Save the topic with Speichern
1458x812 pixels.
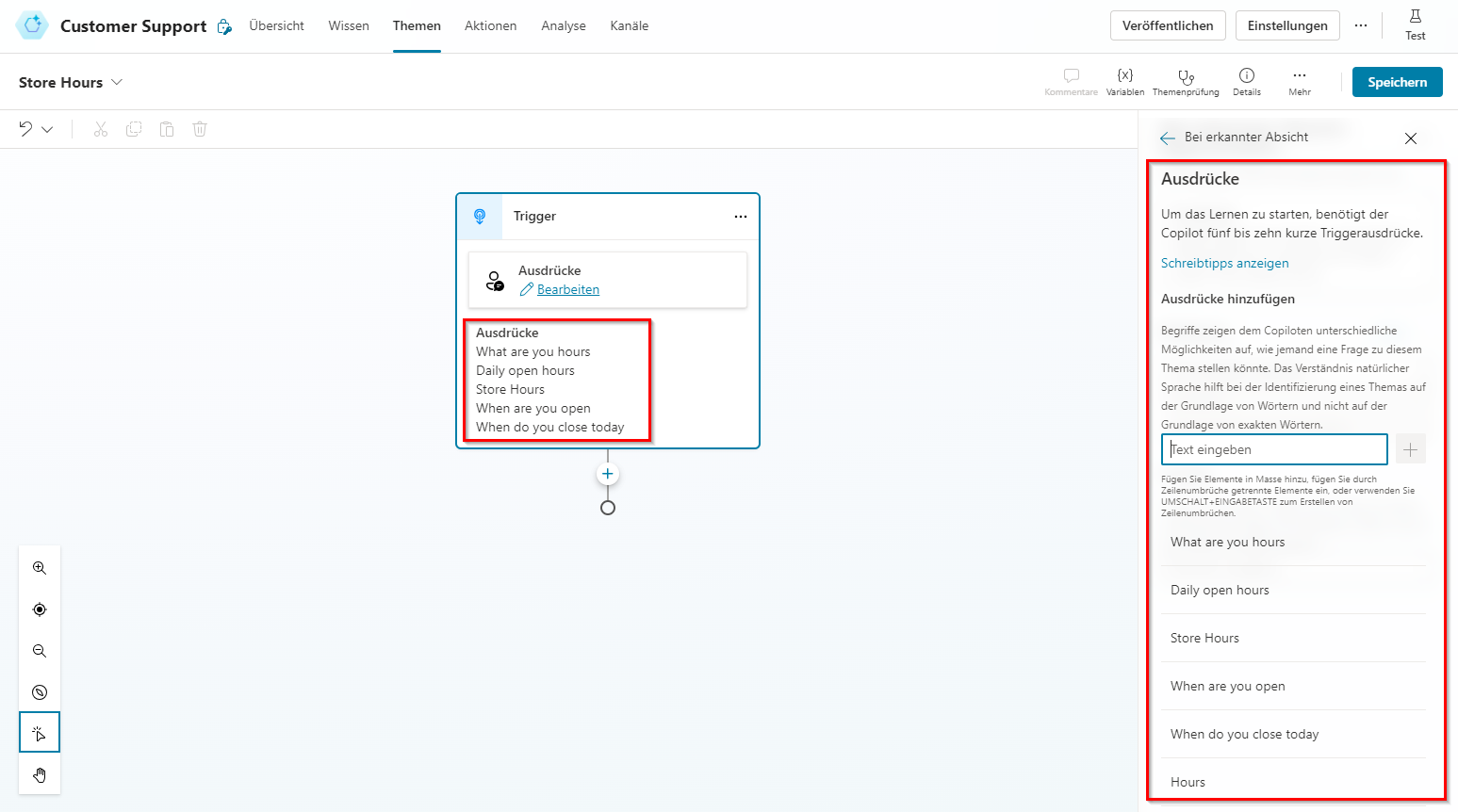click(1397, 82)
